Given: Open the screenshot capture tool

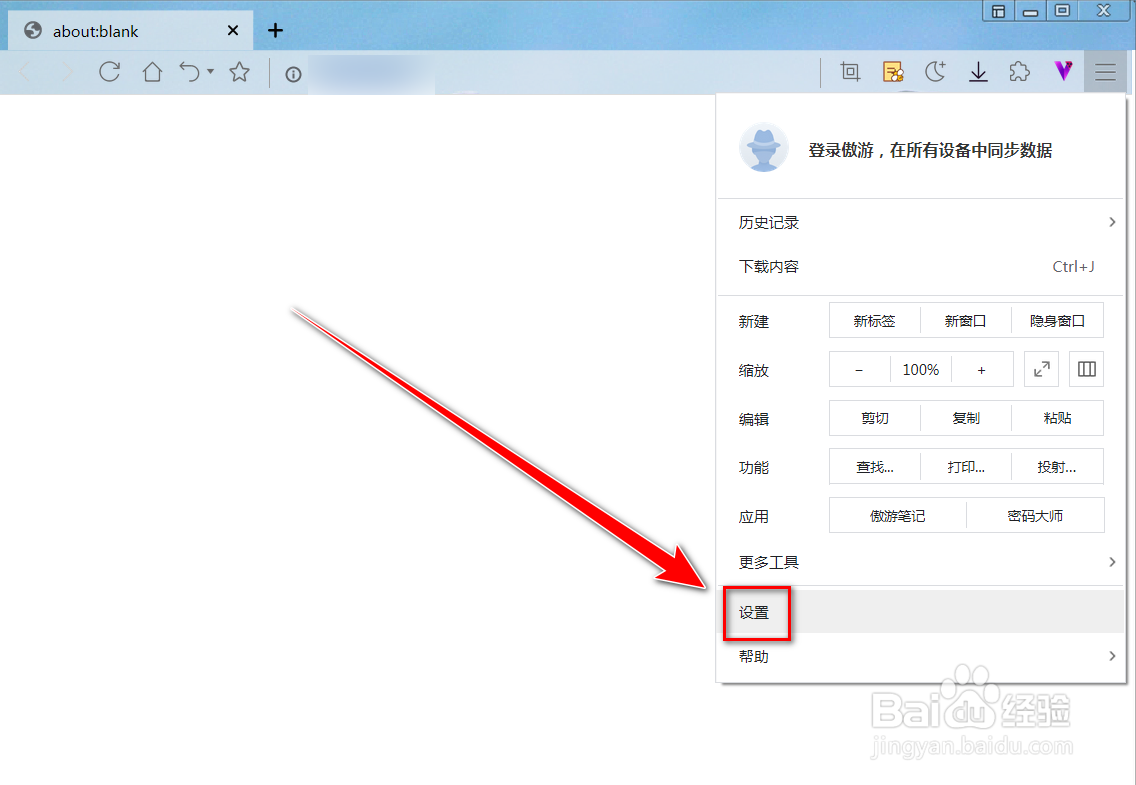Looking at the screenshot, I should 849,71.
